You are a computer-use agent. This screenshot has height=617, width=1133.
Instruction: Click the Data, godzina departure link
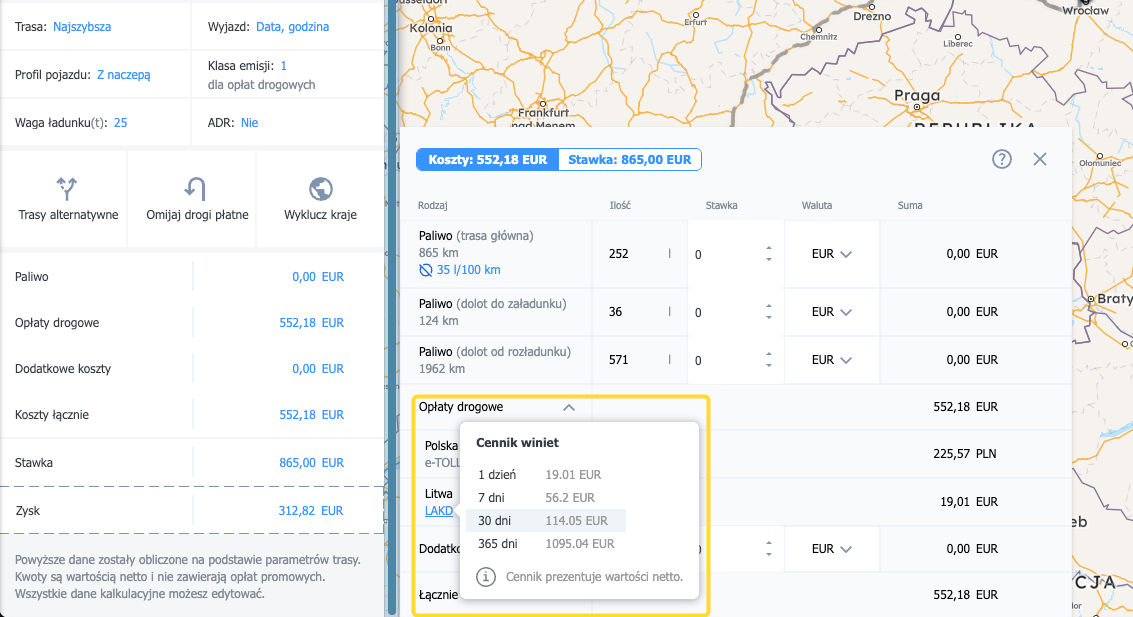click(292, 27)
